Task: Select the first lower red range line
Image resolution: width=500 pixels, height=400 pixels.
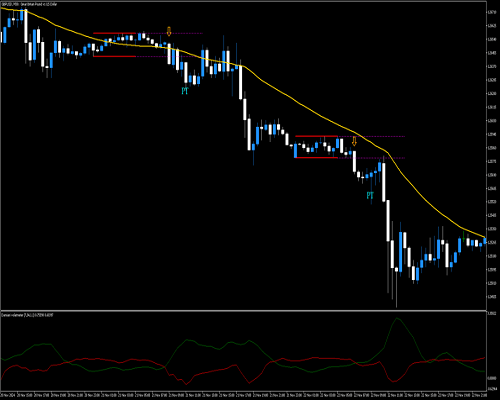Action: 114,56
